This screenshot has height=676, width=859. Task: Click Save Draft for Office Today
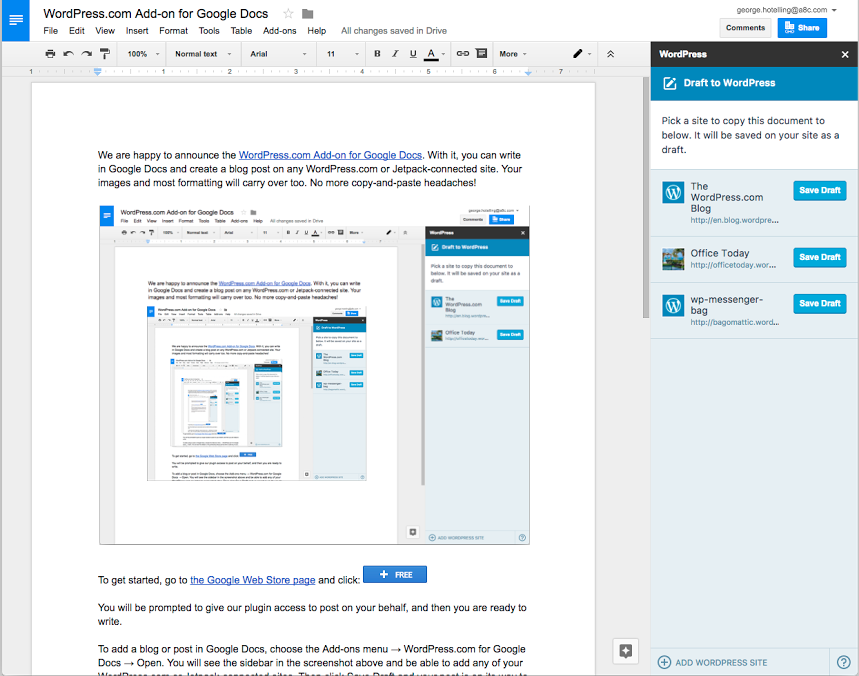pyautogui.click(x=819, y=257)
